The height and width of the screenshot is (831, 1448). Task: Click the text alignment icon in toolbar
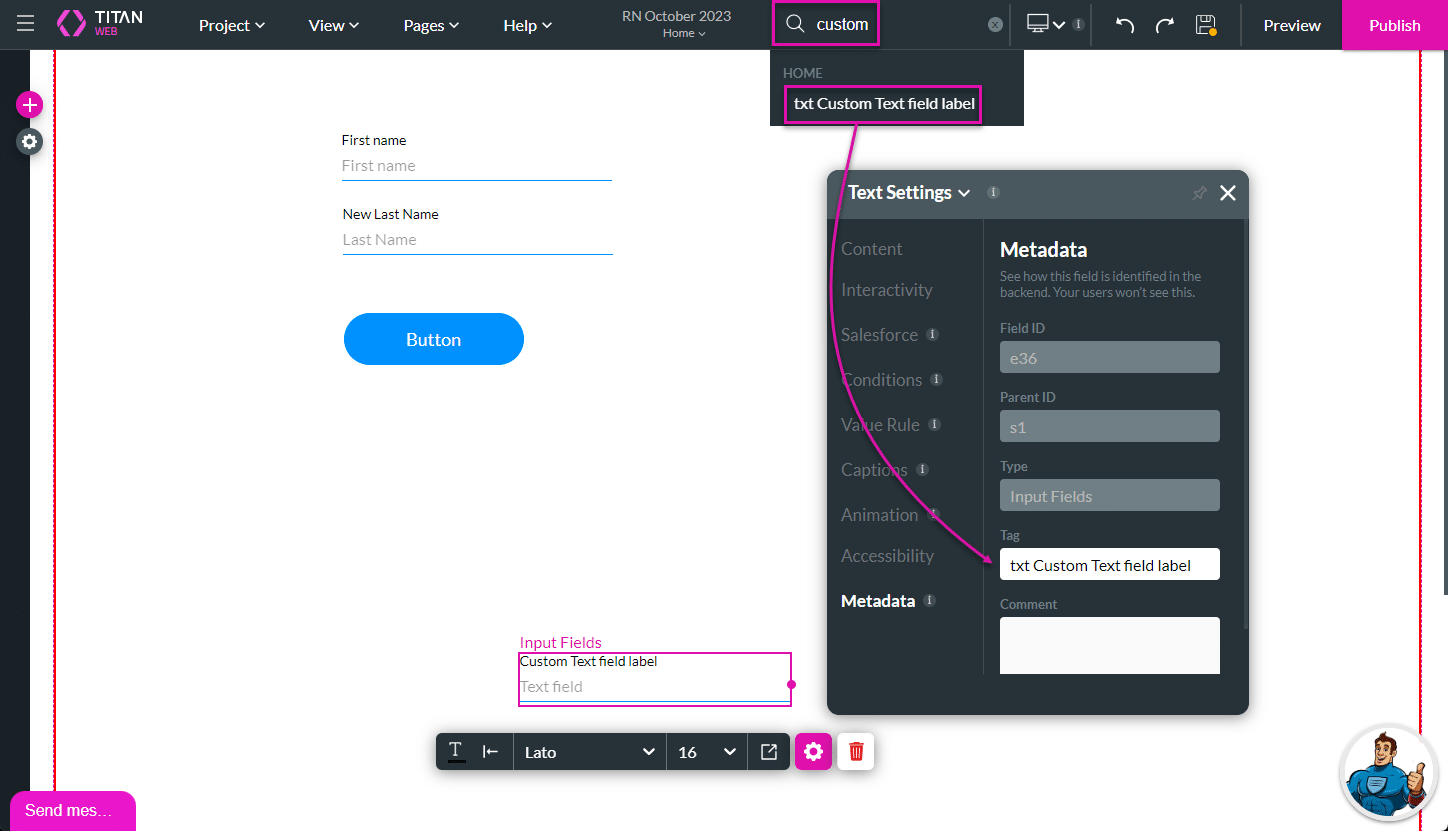click(x=490, y=752)
